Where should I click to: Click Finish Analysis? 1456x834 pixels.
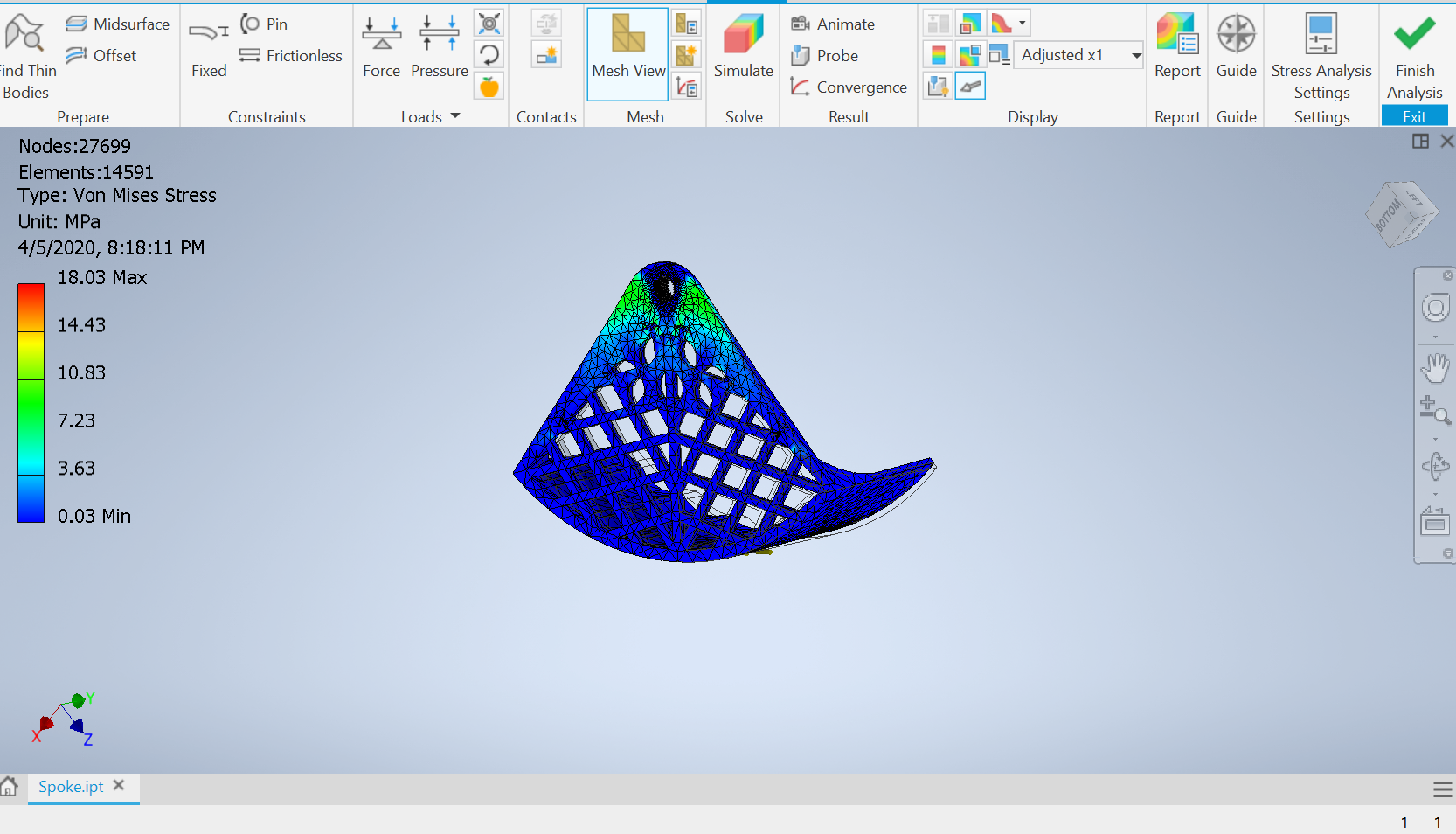[x=1414, y=57]
